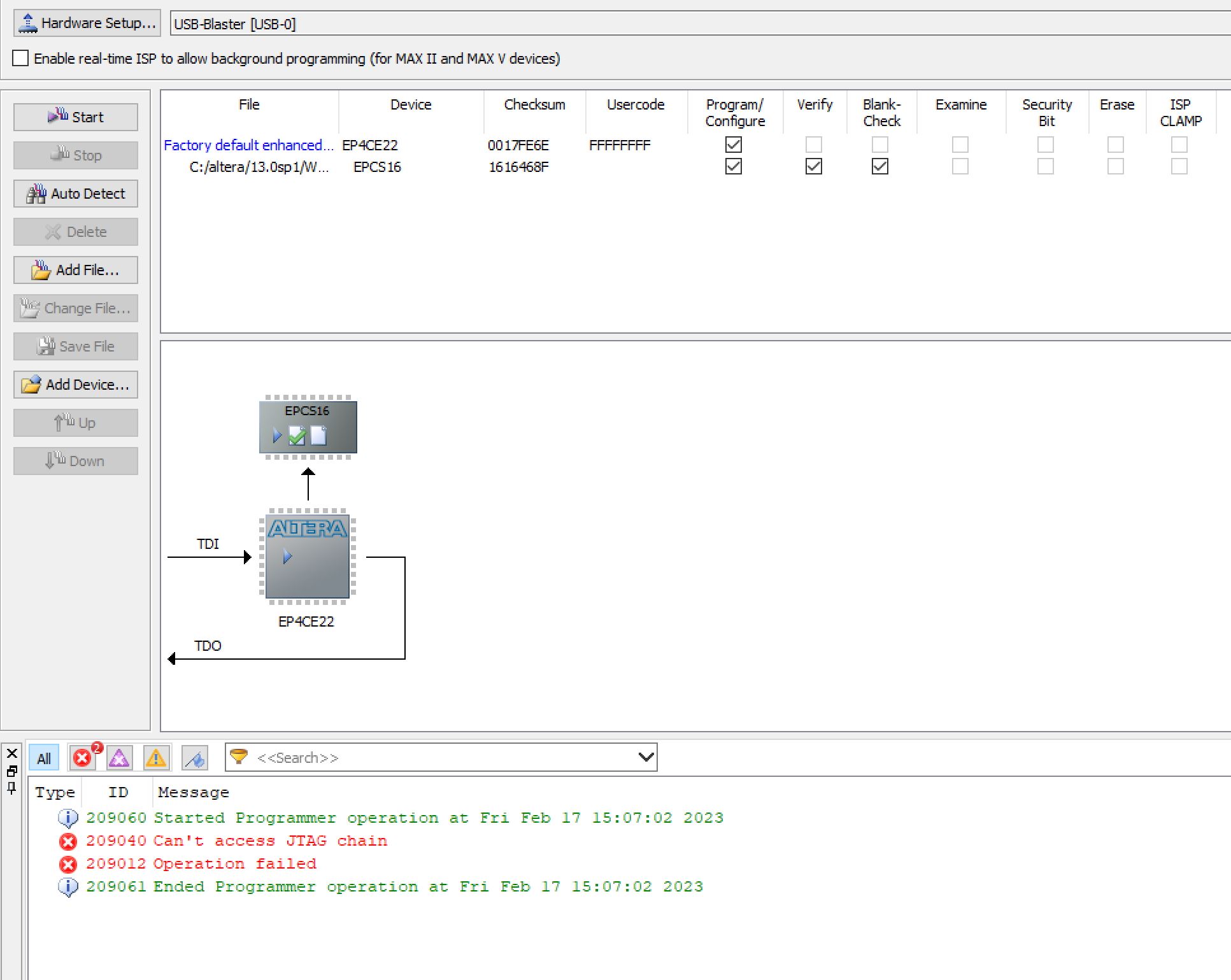Click the Change File button
Screen dimensions: 1231x980
(76, 308)
